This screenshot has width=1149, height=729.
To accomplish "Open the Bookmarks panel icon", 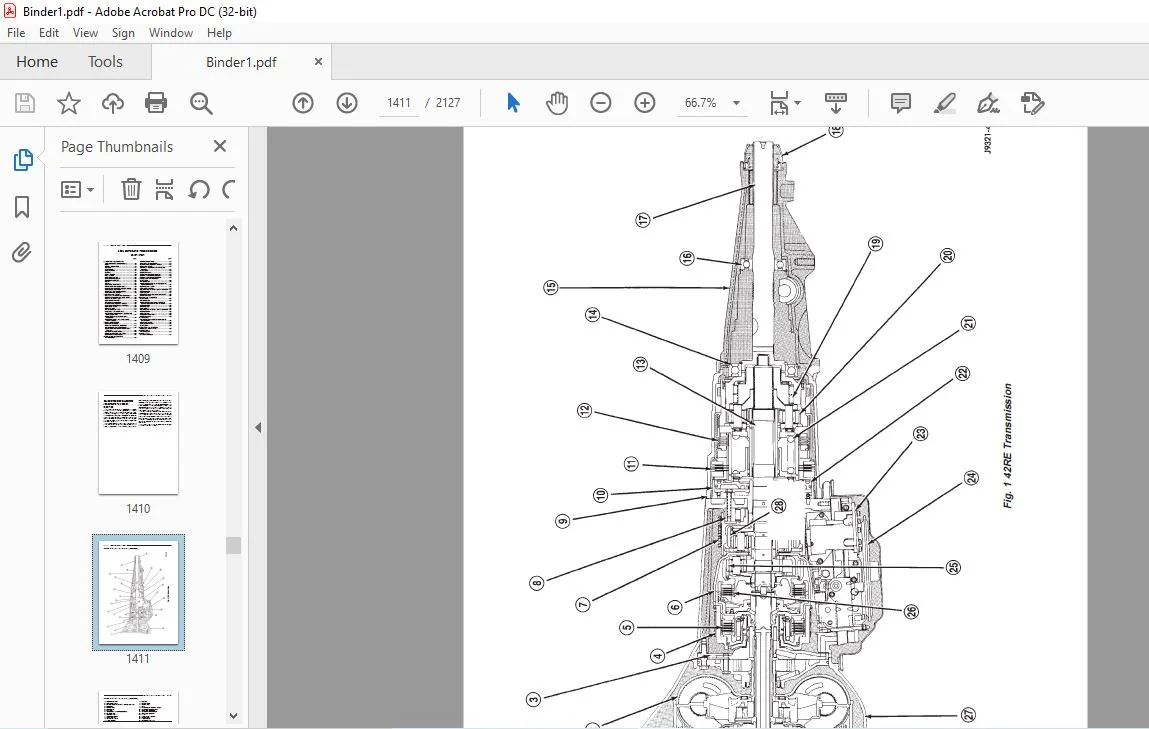I will (x=22, y=207).
